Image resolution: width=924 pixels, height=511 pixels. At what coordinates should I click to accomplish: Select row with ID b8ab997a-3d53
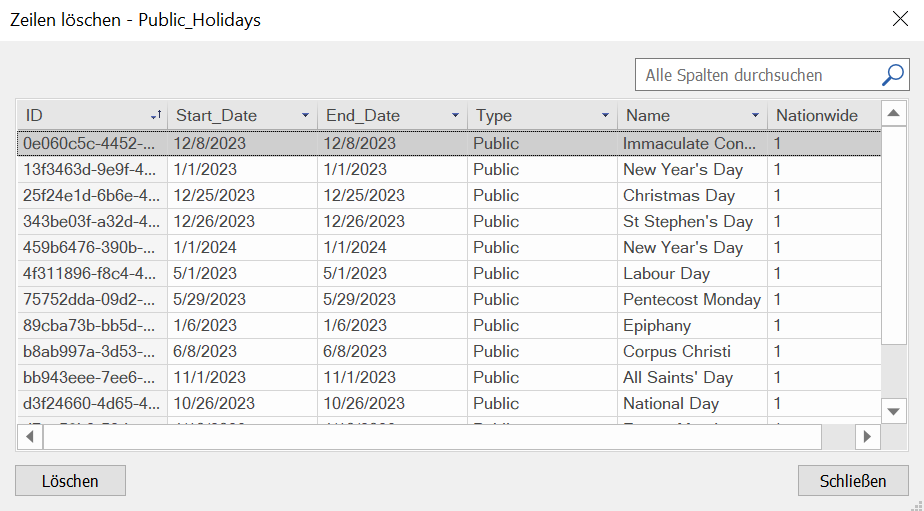(x=449, y=352)
